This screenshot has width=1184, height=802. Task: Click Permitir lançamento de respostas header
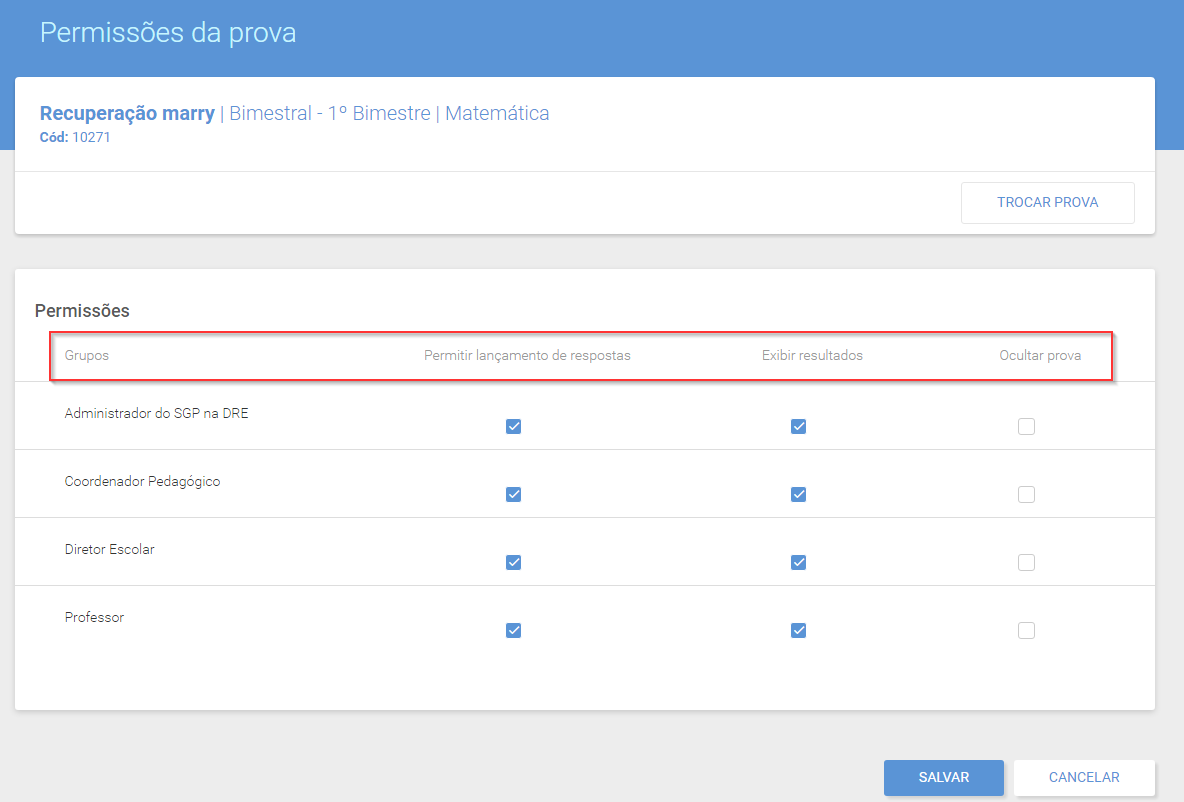click(527, 355)
